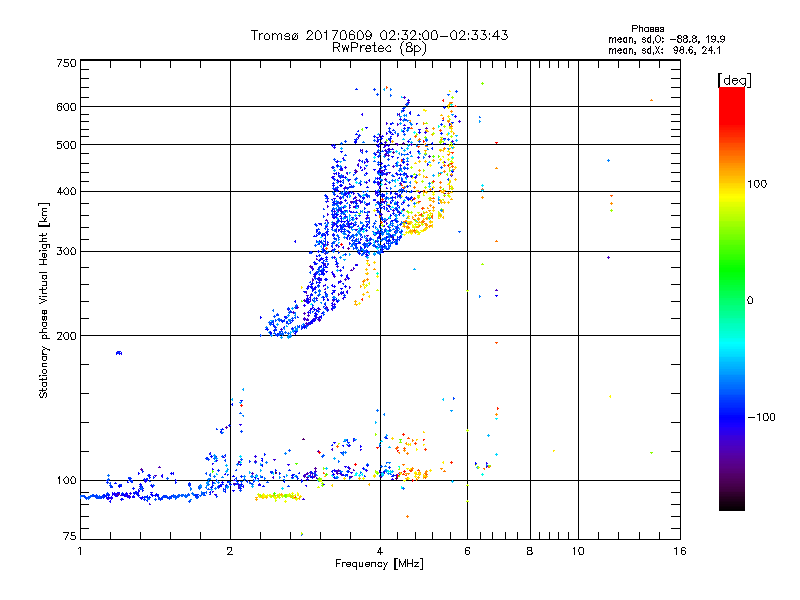Click the 'Frequency [MHz]' x-axis label
The image size is (800, 600).
click(x=379, y=564)
